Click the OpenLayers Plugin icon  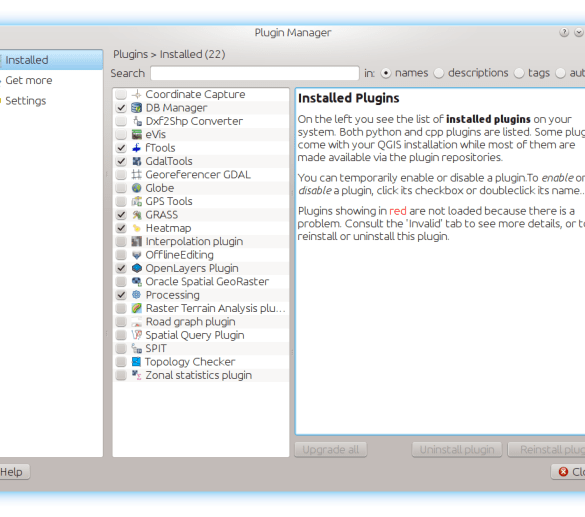[137, 268]
